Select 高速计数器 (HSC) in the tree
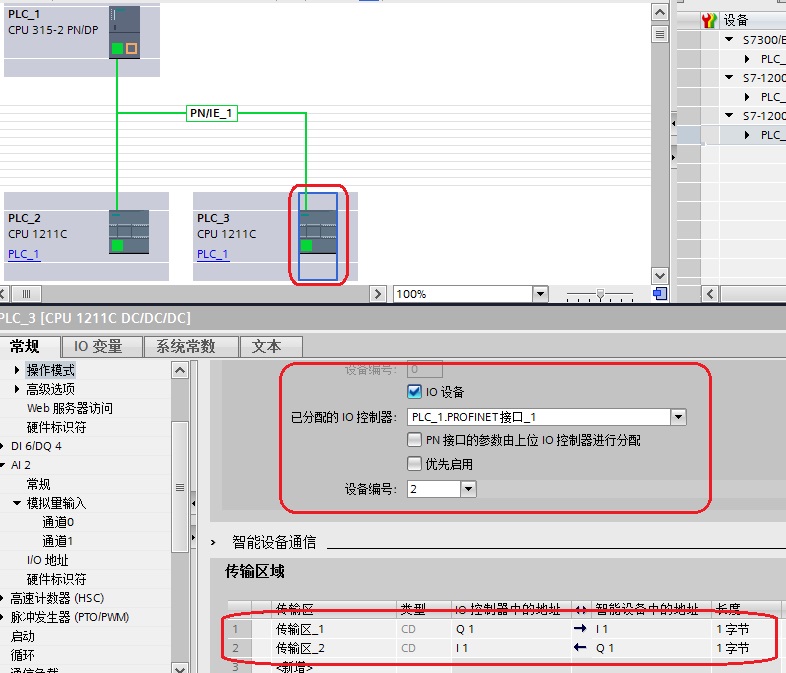Image resolution: width=786 pixels, height=673 pixels. [57, 598]
